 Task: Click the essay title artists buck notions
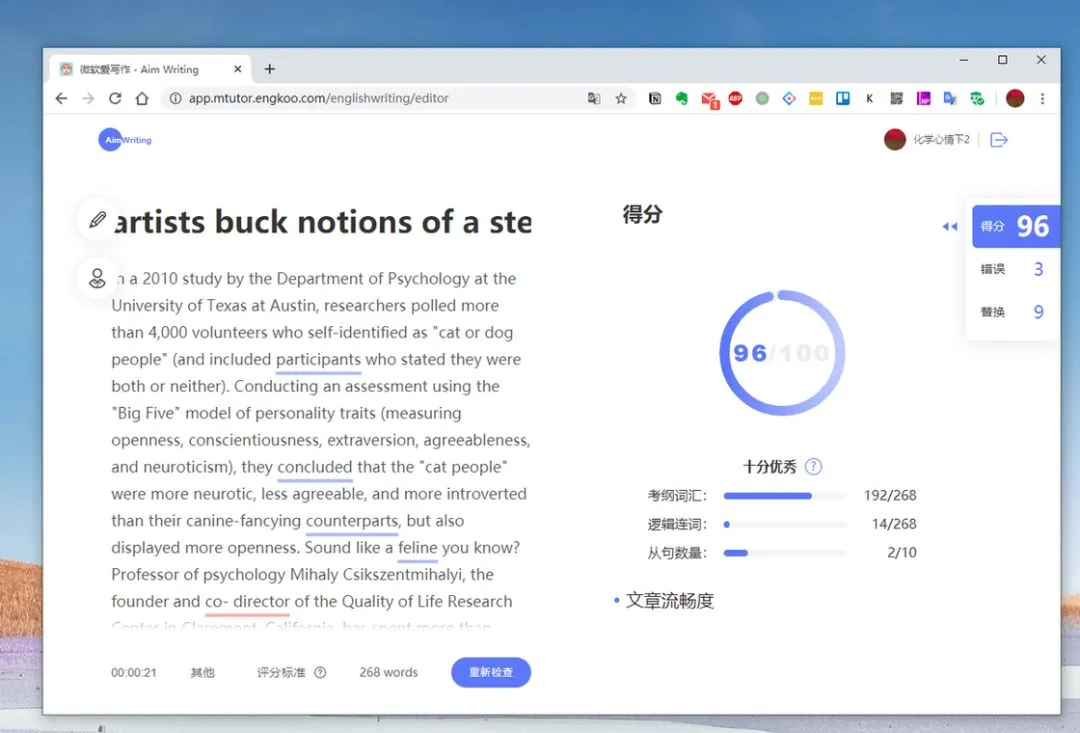pyautogui.click(x=322, y=222)
